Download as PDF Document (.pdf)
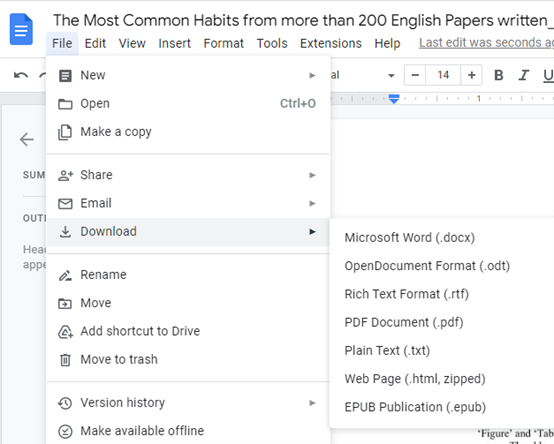 point(442,322)
